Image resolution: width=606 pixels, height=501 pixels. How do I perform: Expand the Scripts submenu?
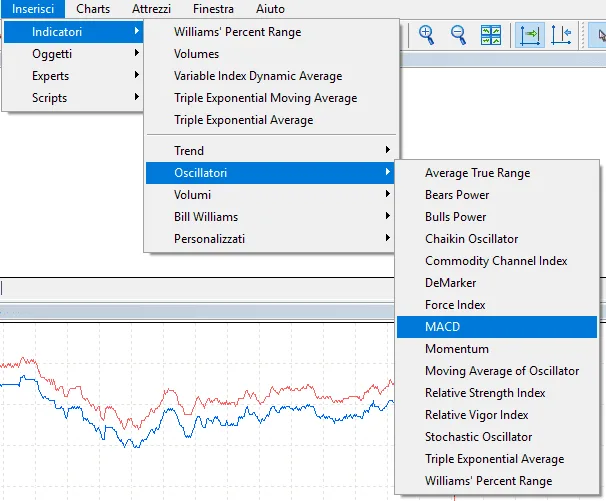73,98
